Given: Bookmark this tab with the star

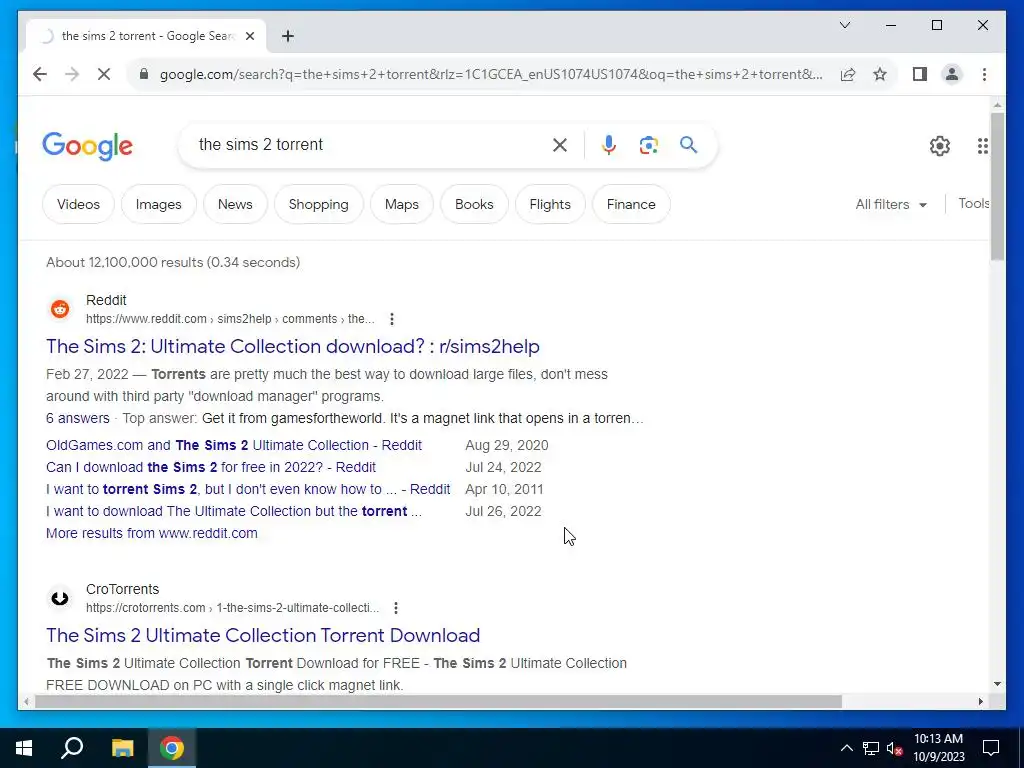Looking at the screenshot, I should pos(880,74).
